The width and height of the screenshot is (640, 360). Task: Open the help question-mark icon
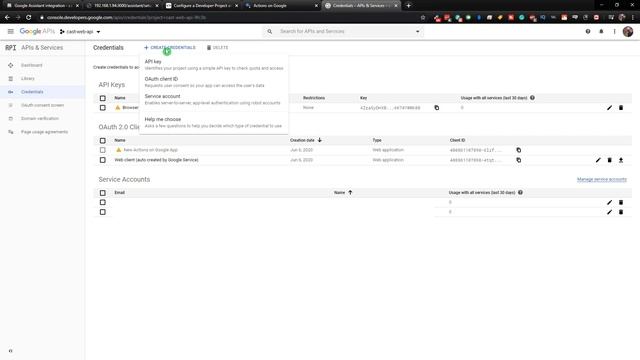588,31
